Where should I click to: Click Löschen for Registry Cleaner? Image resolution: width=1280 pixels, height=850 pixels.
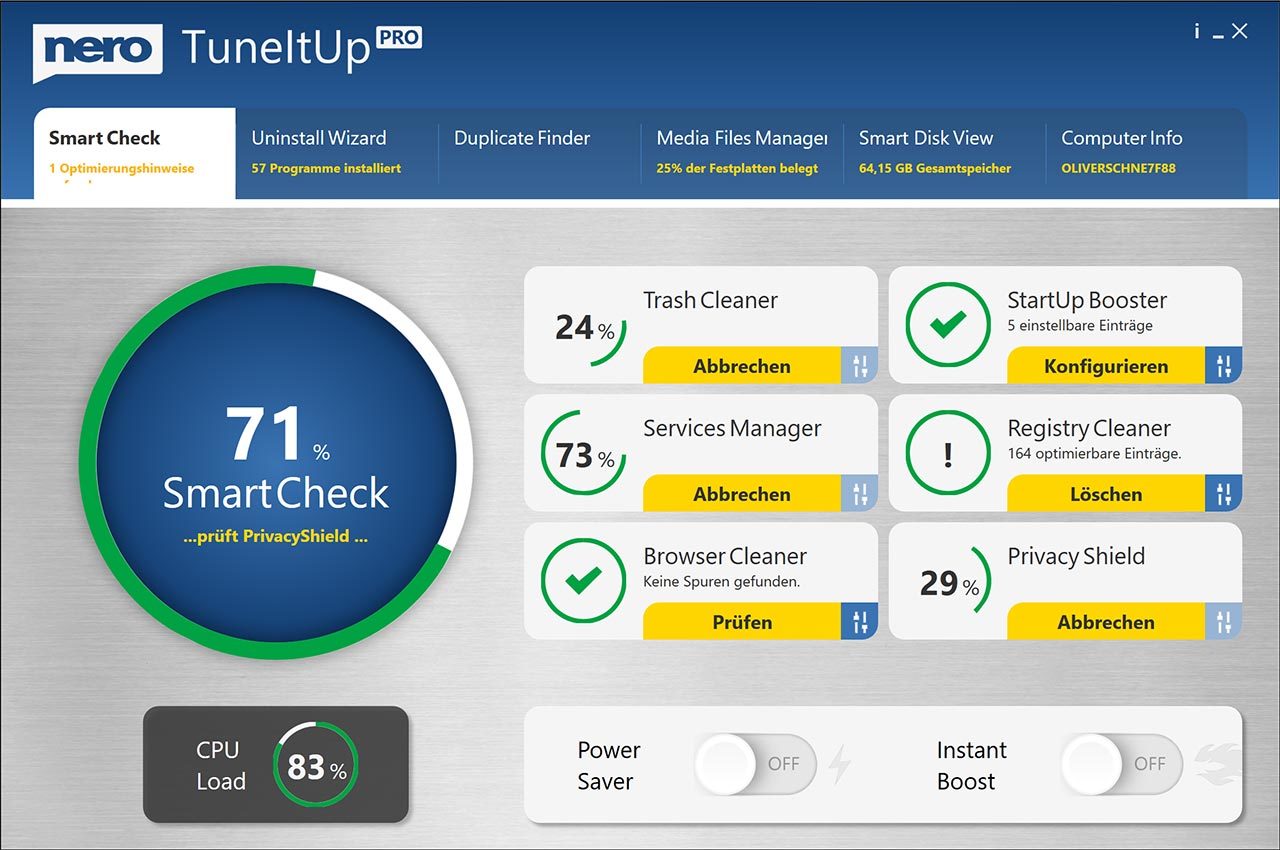coord(1106,493)
